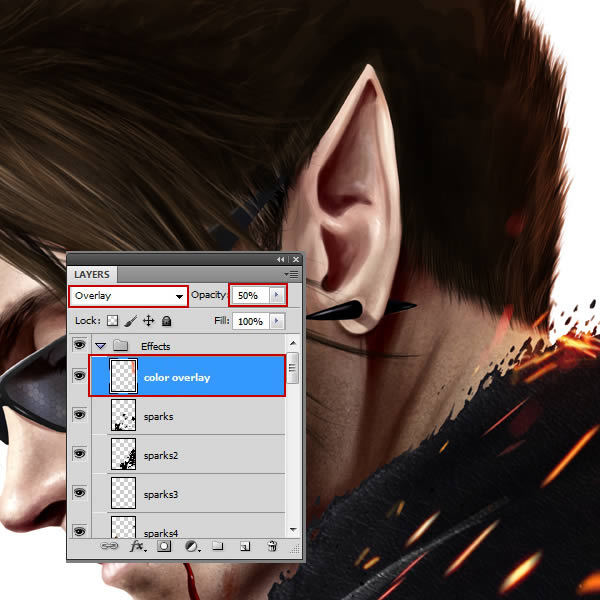The width and height of the screenshot is (600, 600).
Task: Hide the sparks3 layer
Action: tap(79, 492)
